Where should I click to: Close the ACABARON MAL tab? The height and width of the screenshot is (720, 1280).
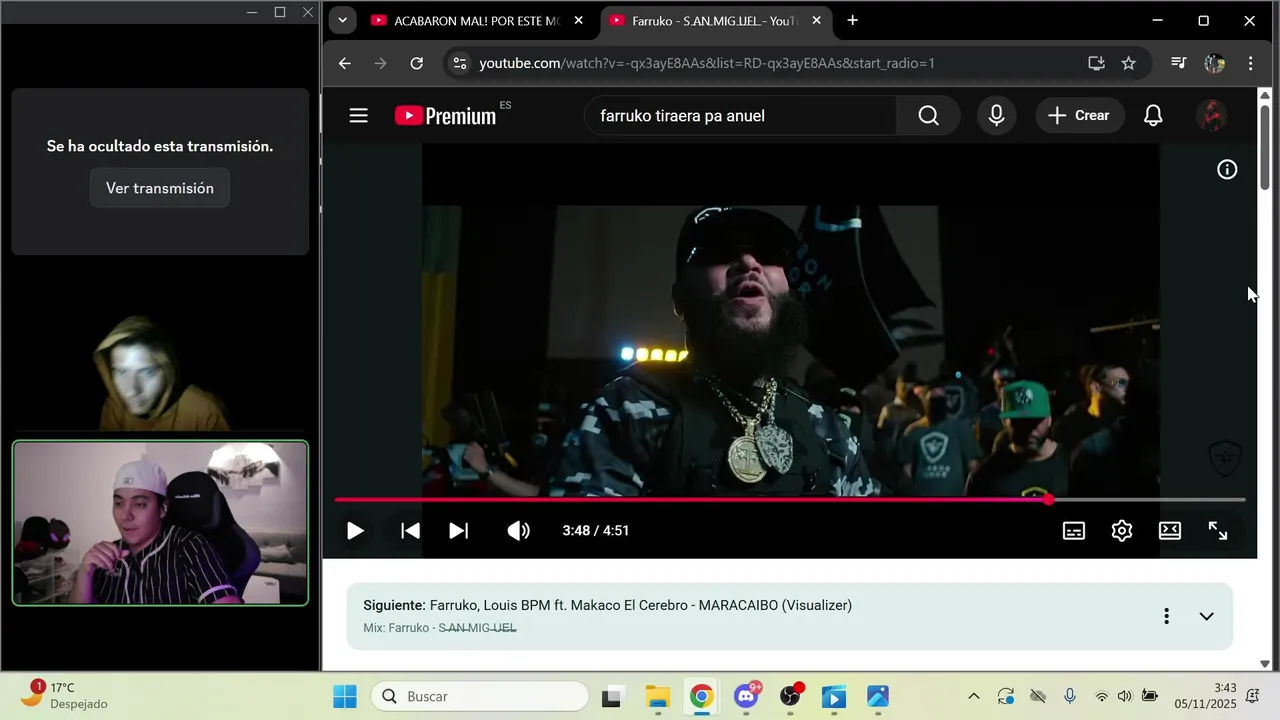coord(578,21)
